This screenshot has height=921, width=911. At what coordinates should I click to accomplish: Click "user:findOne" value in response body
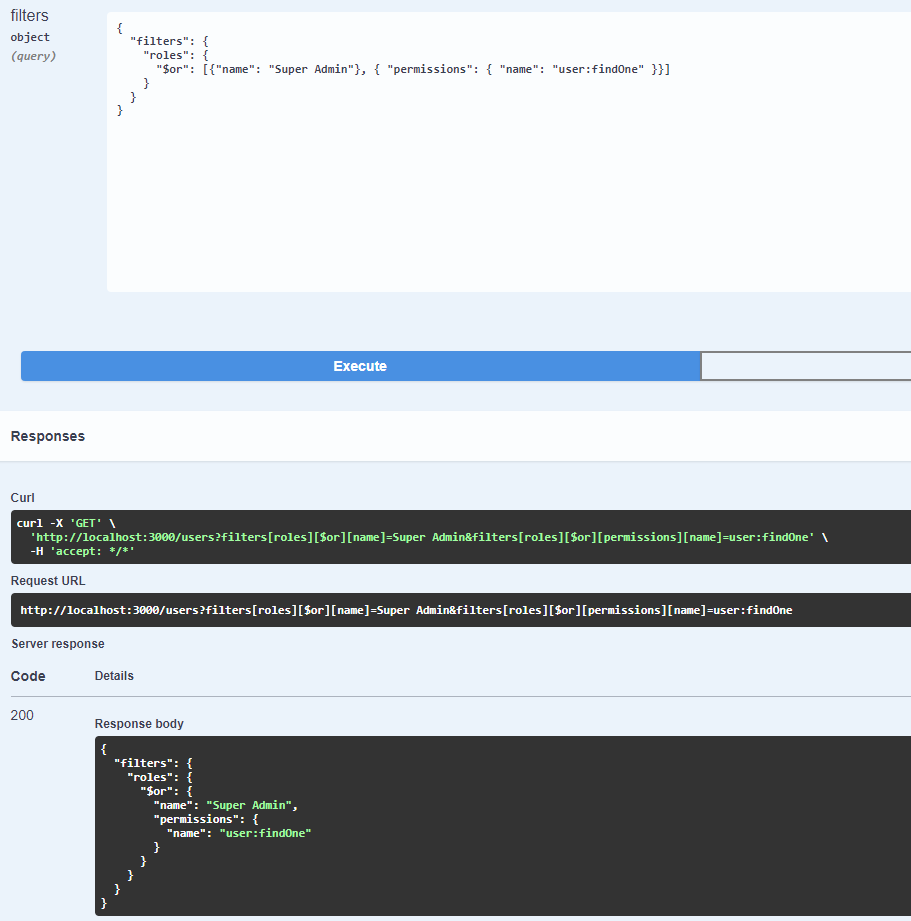pos(265,833)
